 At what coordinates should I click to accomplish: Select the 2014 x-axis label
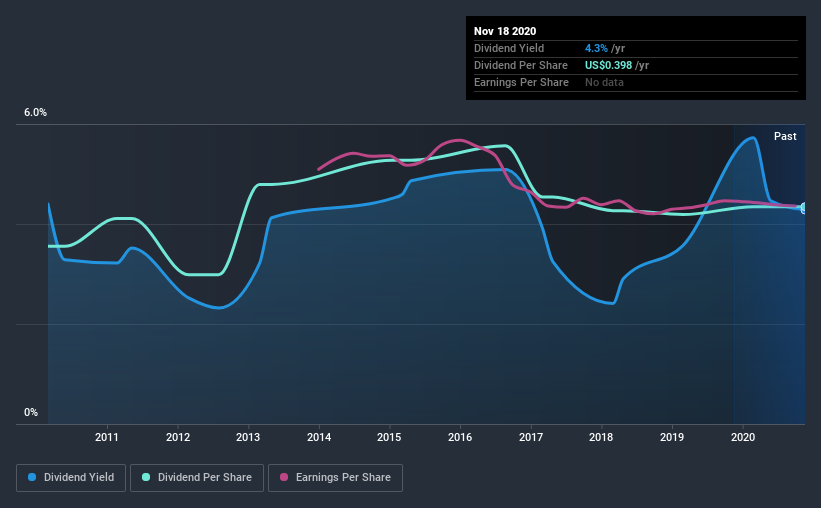[319, 437]
